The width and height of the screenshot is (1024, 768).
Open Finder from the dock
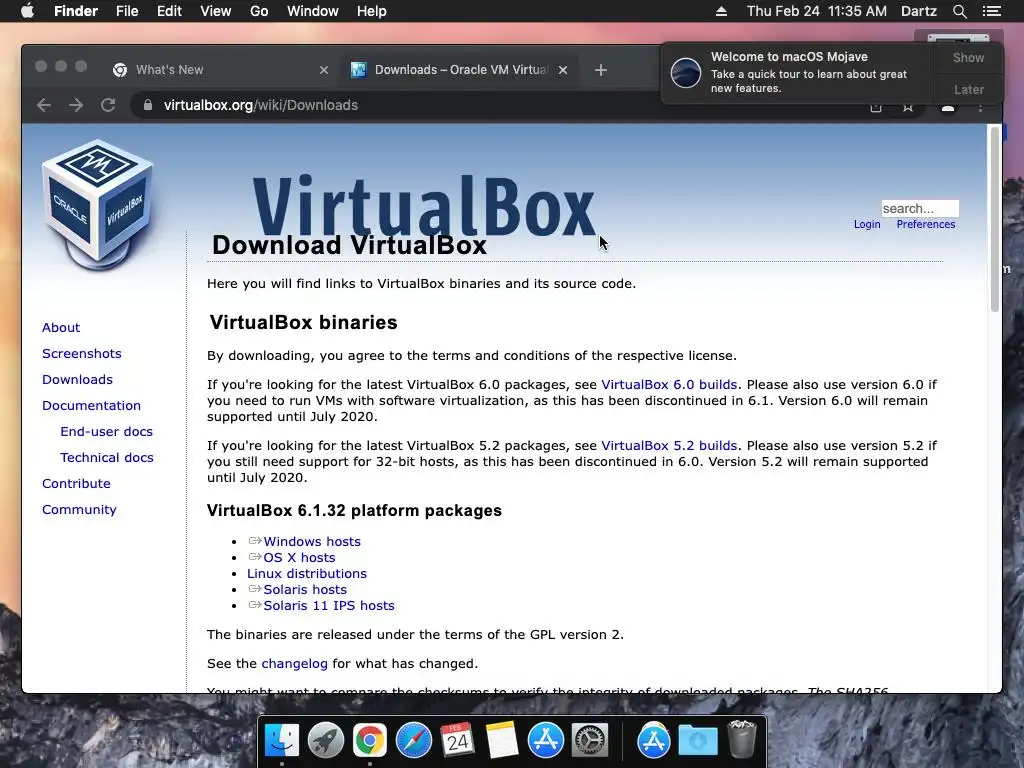coord(281,740)
